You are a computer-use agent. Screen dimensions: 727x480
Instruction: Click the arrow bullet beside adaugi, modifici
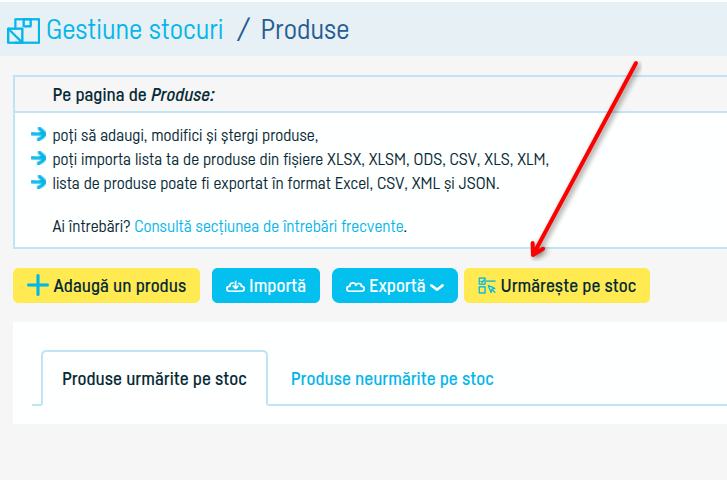coord(38,134)
